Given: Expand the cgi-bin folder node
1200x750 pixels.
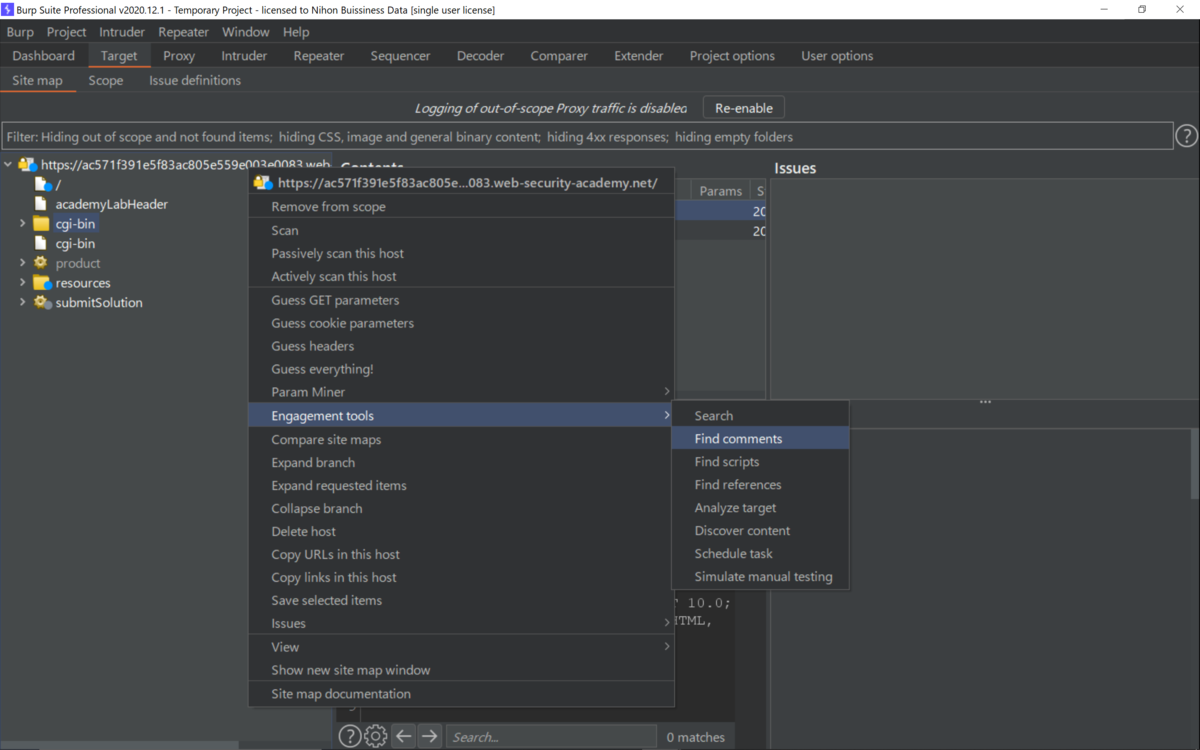Looking at the screenshot, I should [22, 224].
